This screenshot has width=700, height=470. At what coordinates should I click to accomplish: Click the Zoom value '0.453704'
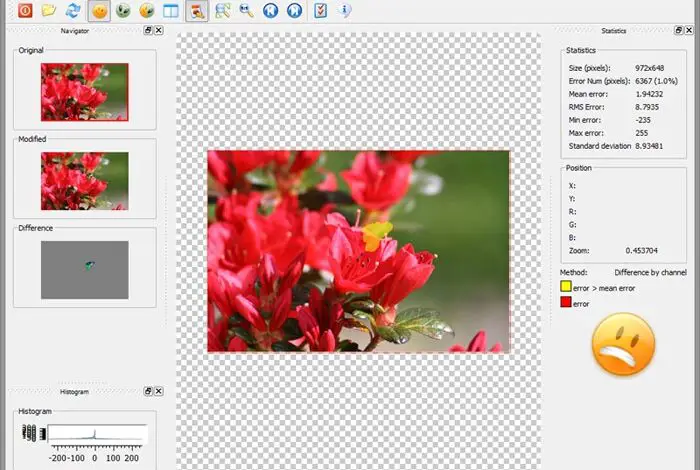tap(642, 250)
